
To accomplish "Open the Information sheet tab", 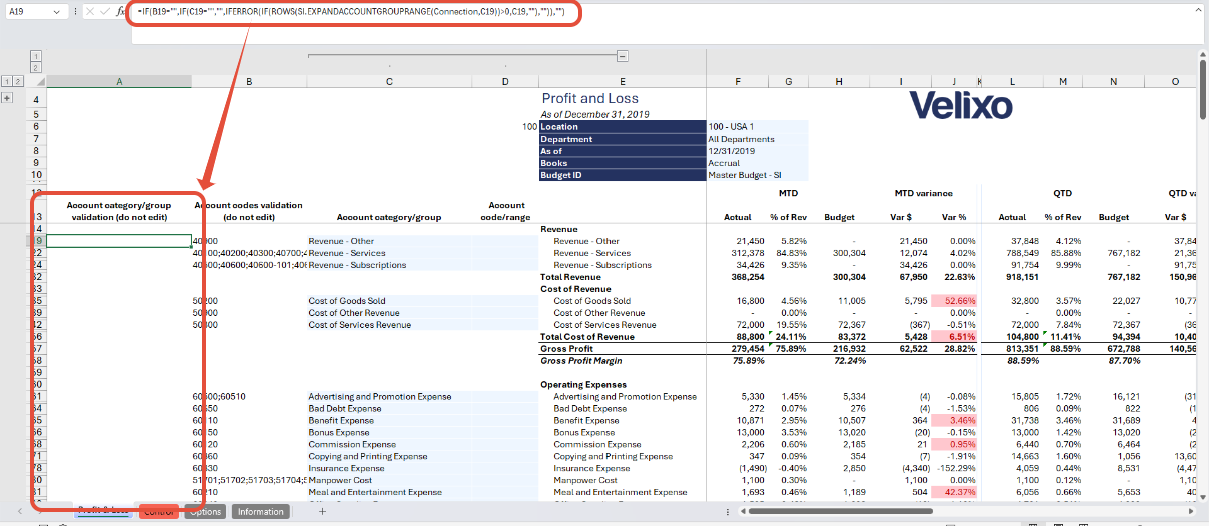I will click(x=260, y=512).
